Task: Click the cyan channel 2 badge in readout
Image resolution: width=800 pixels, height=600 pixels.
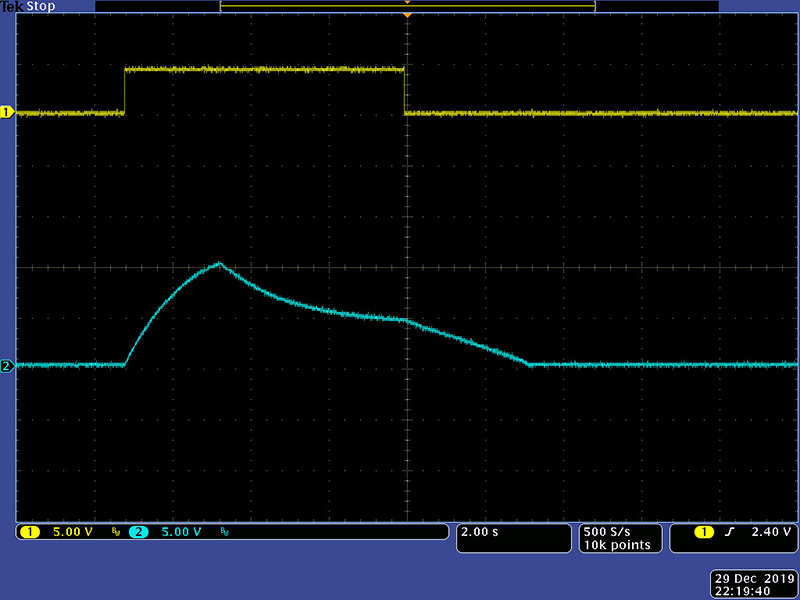Action: tap(138, 532)
